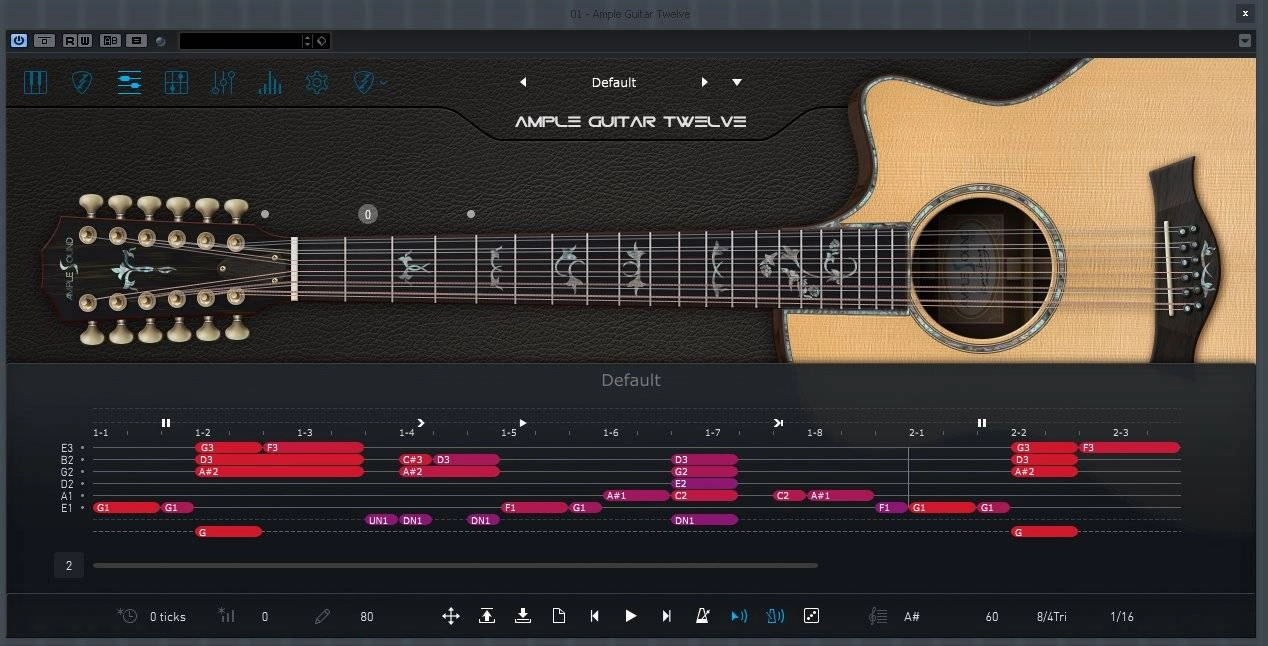Click the capo position marker 0 on fretboard
1268x646 pixels.
click(x=368, y=214)
